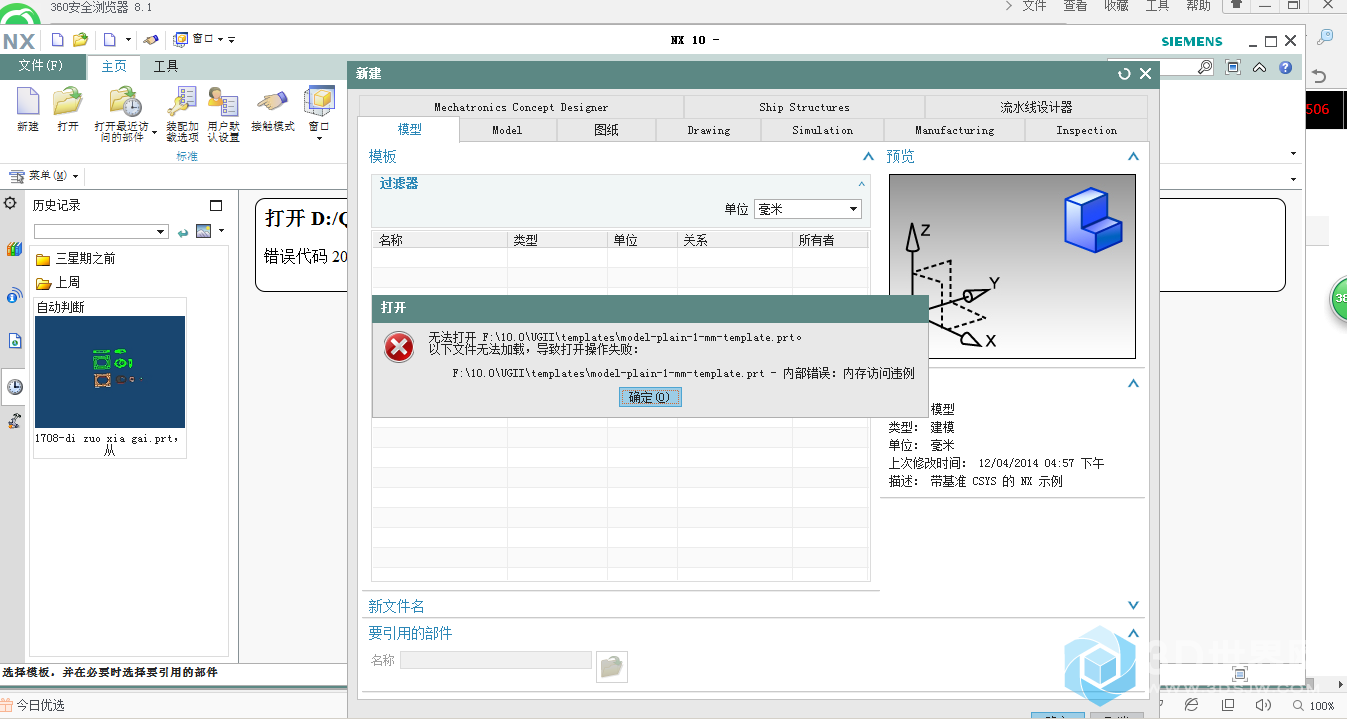Viewport: 1347px width, 720px height.
Task: Maximize the 历史记录 panel with the square icon
Action: point(216,205)
